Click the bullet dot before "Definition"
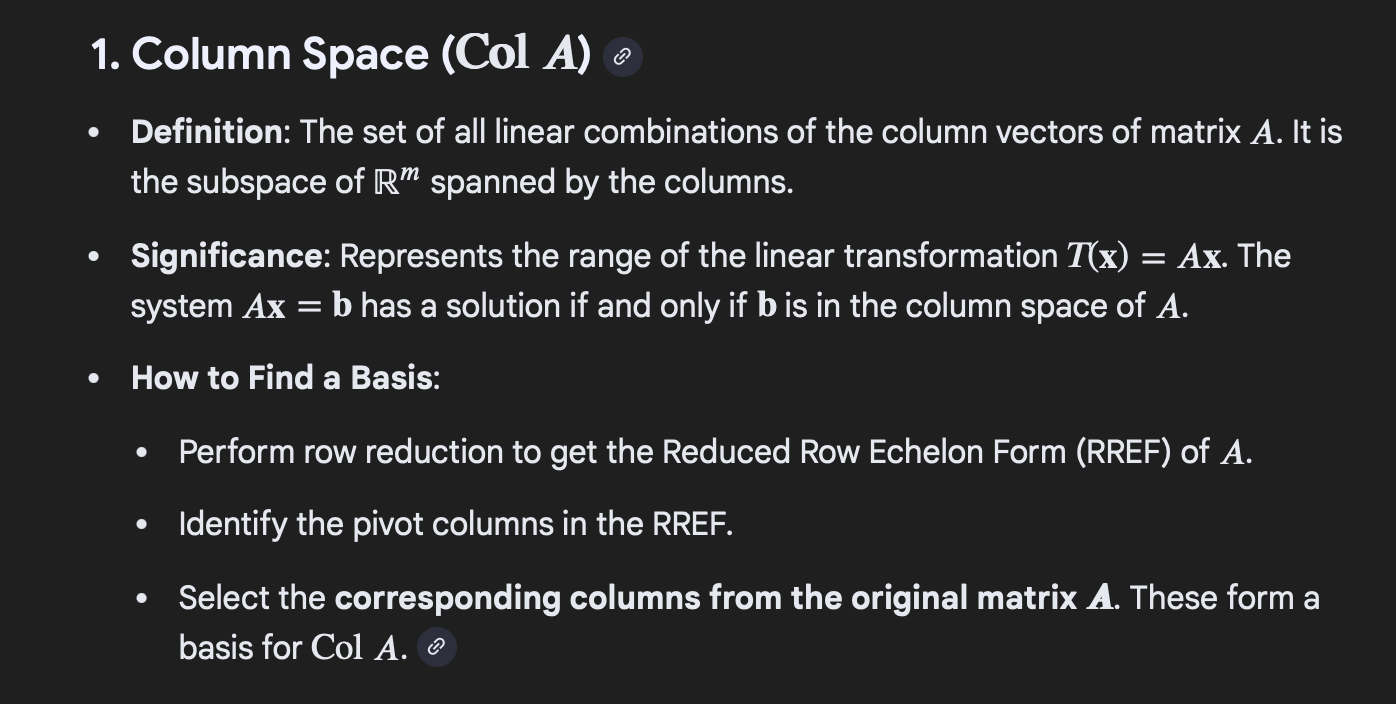Viewport: 1396px width, 704px height. pos(94,133)
